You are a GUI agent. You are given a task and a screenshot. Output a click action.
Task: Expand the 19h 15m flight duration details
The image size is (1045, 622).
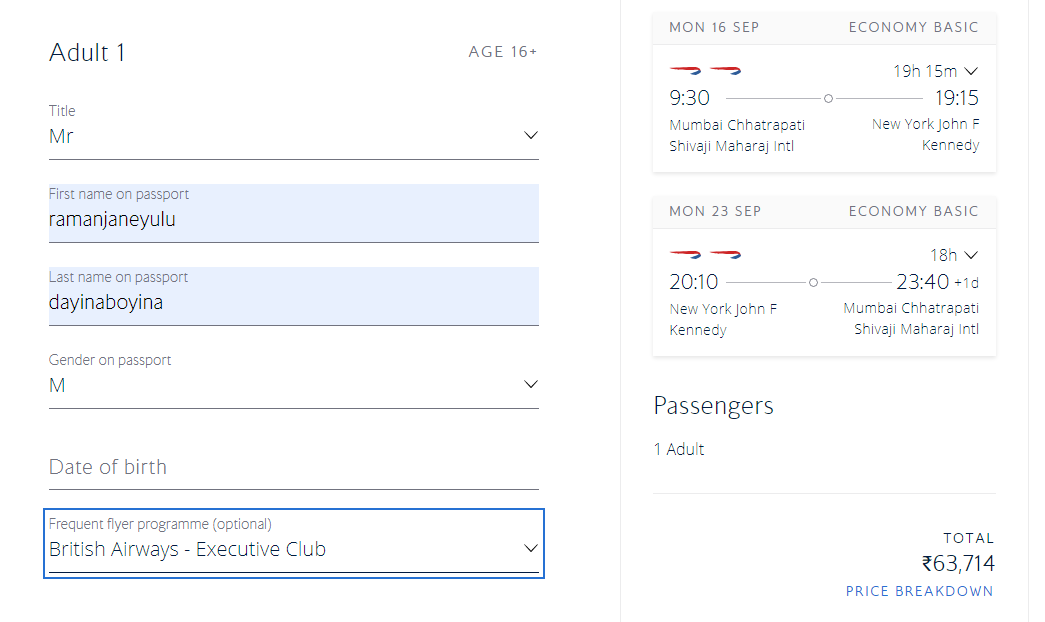pyautogui.click(x=935, y=71)
